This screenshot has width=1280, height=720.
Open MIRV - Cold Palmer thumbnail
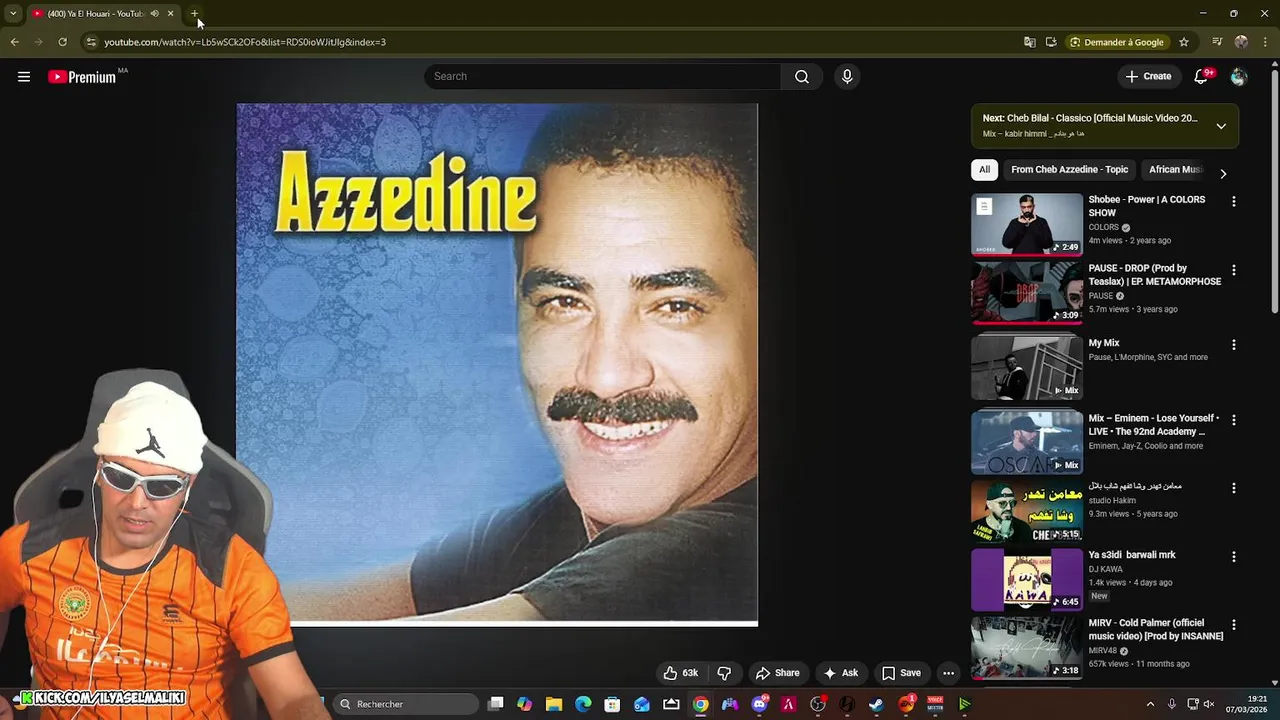point(1027,648)
